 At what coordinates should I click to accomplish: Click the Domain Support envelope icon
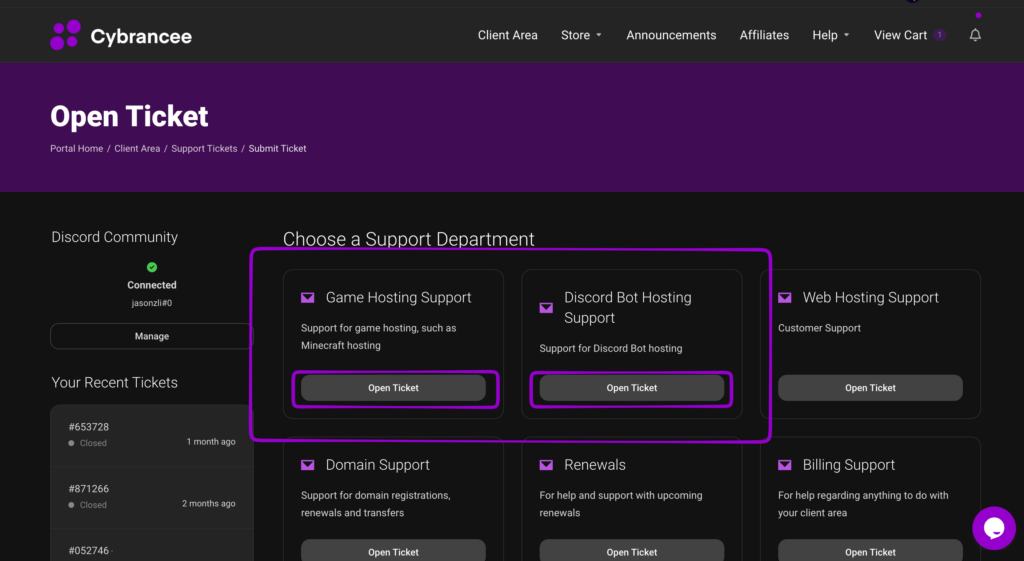[x=308, y=465]
